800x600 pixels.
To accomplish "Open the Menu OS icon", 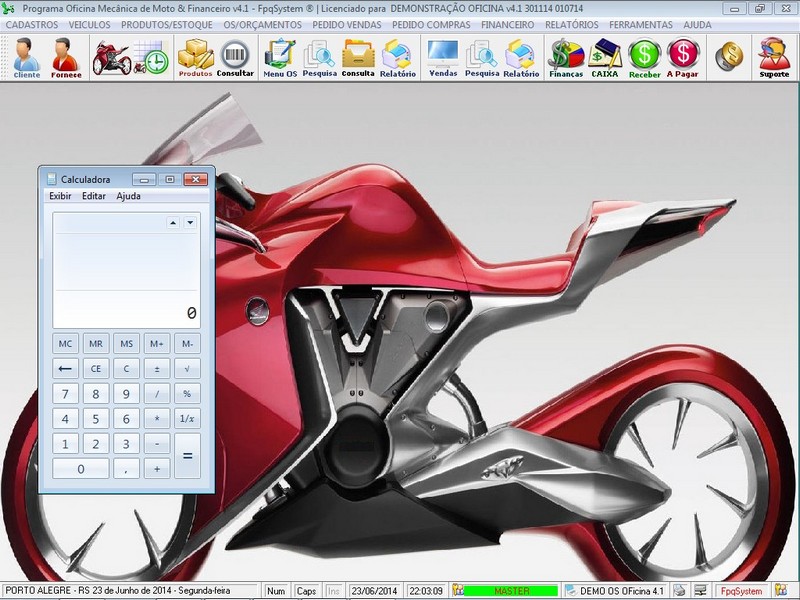I will [280, 57].
